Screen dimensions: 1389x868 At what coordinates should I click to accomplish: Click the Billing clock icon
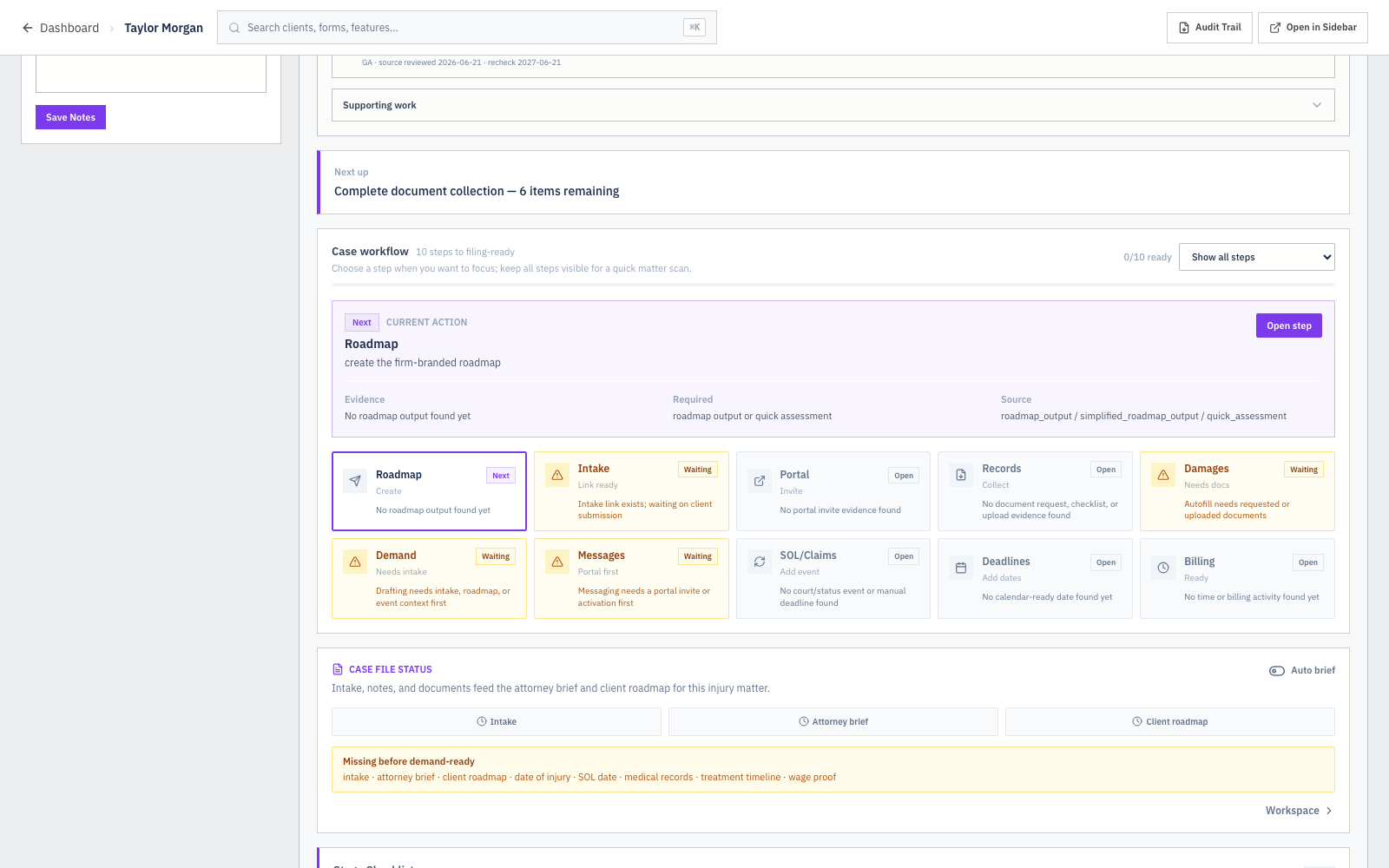click(x=1163, y=568)
